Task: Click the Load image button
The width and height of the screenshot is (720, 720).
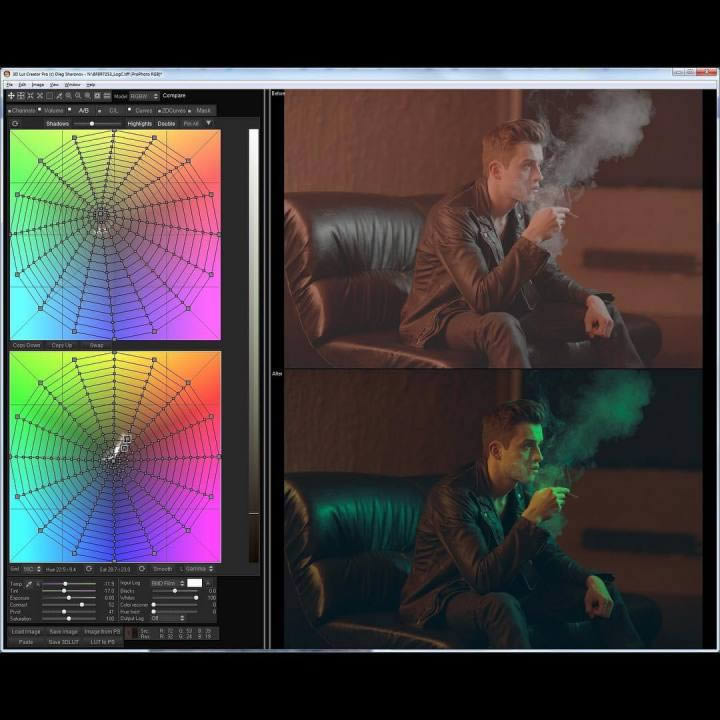Action: (26, 632)
